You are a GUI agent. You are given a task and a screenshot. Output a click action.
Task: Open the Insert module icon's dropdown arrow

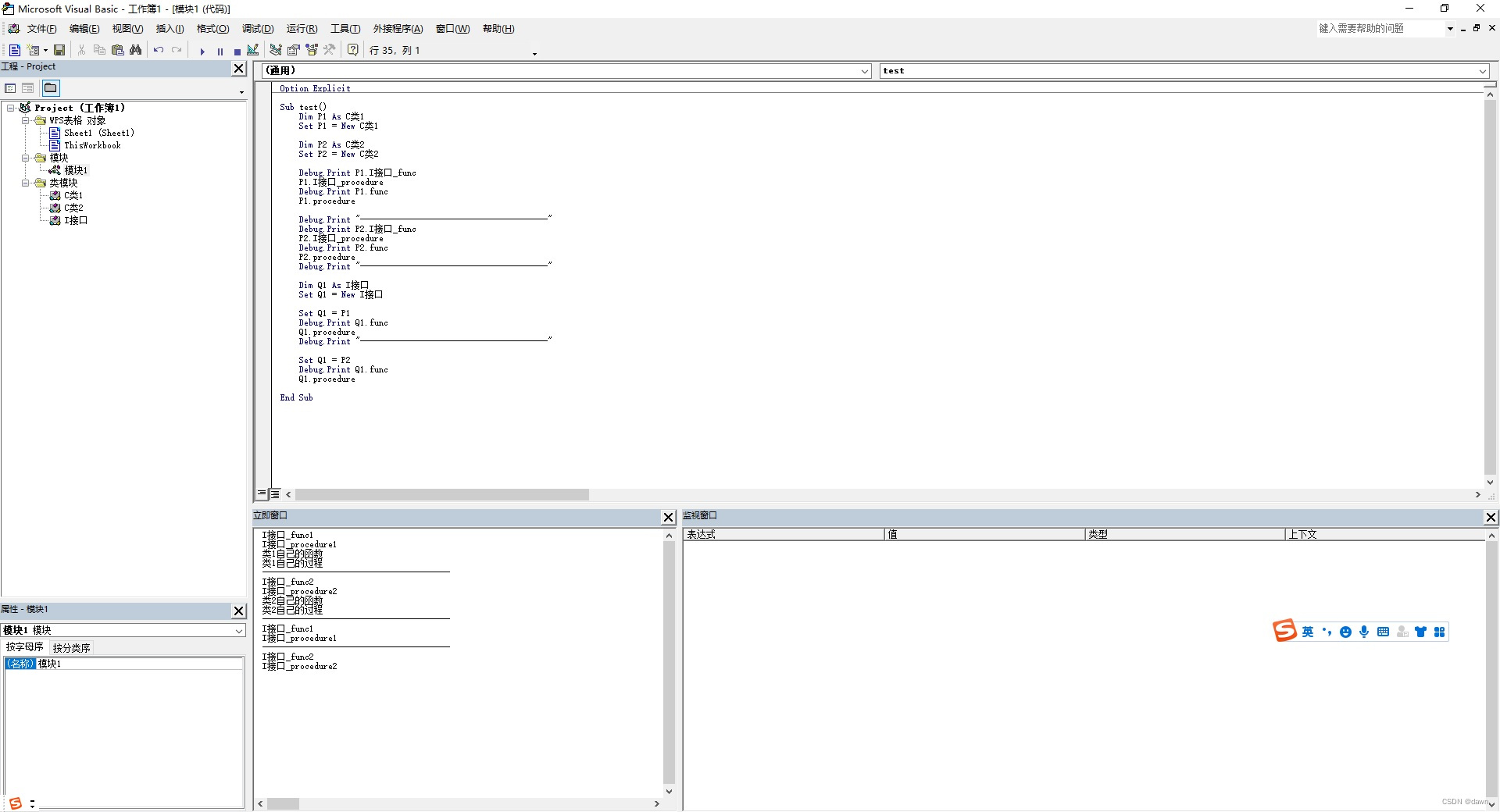[45, 51]
